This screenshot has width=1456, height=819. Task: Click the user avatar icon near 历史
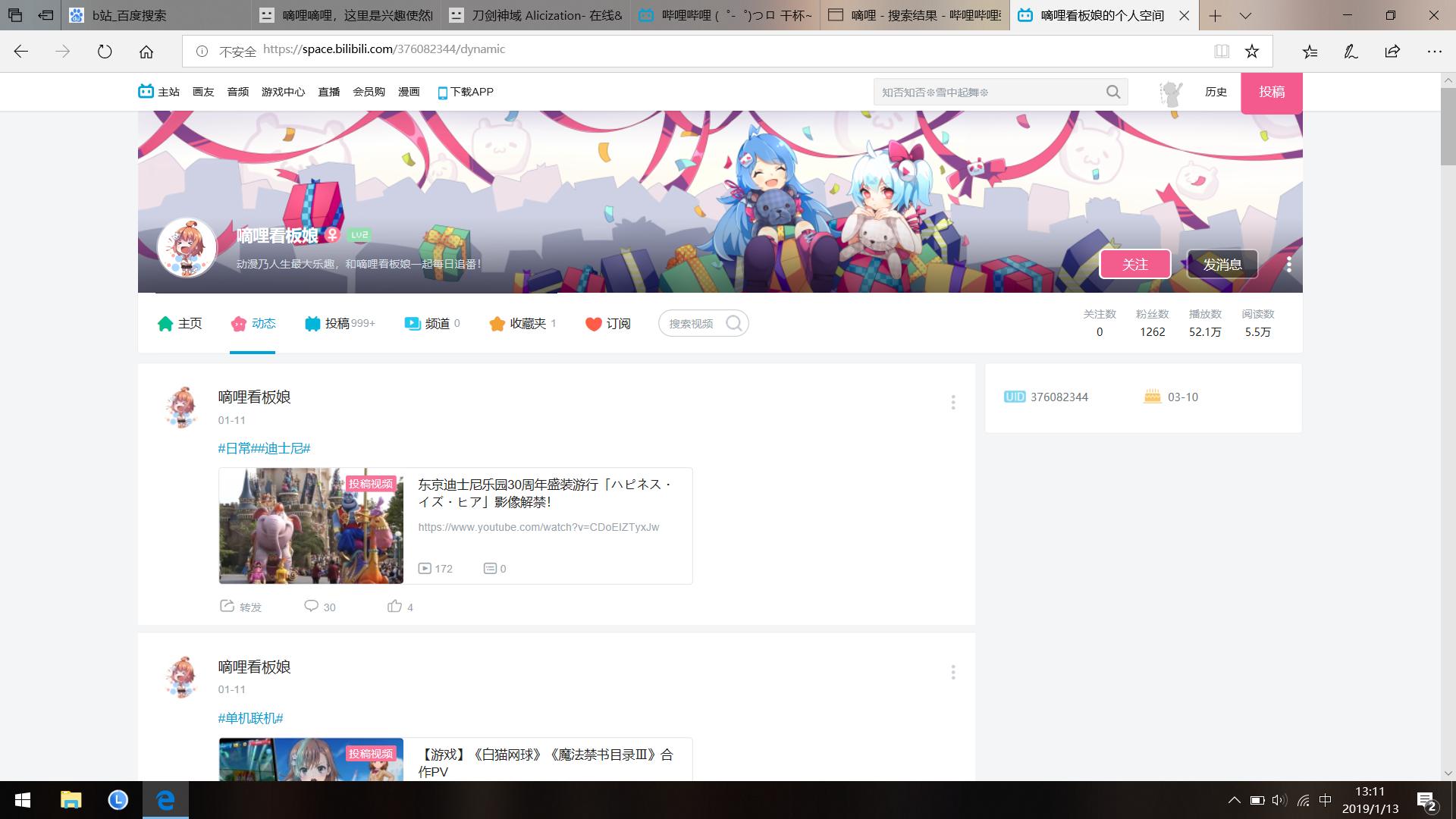1172,93
